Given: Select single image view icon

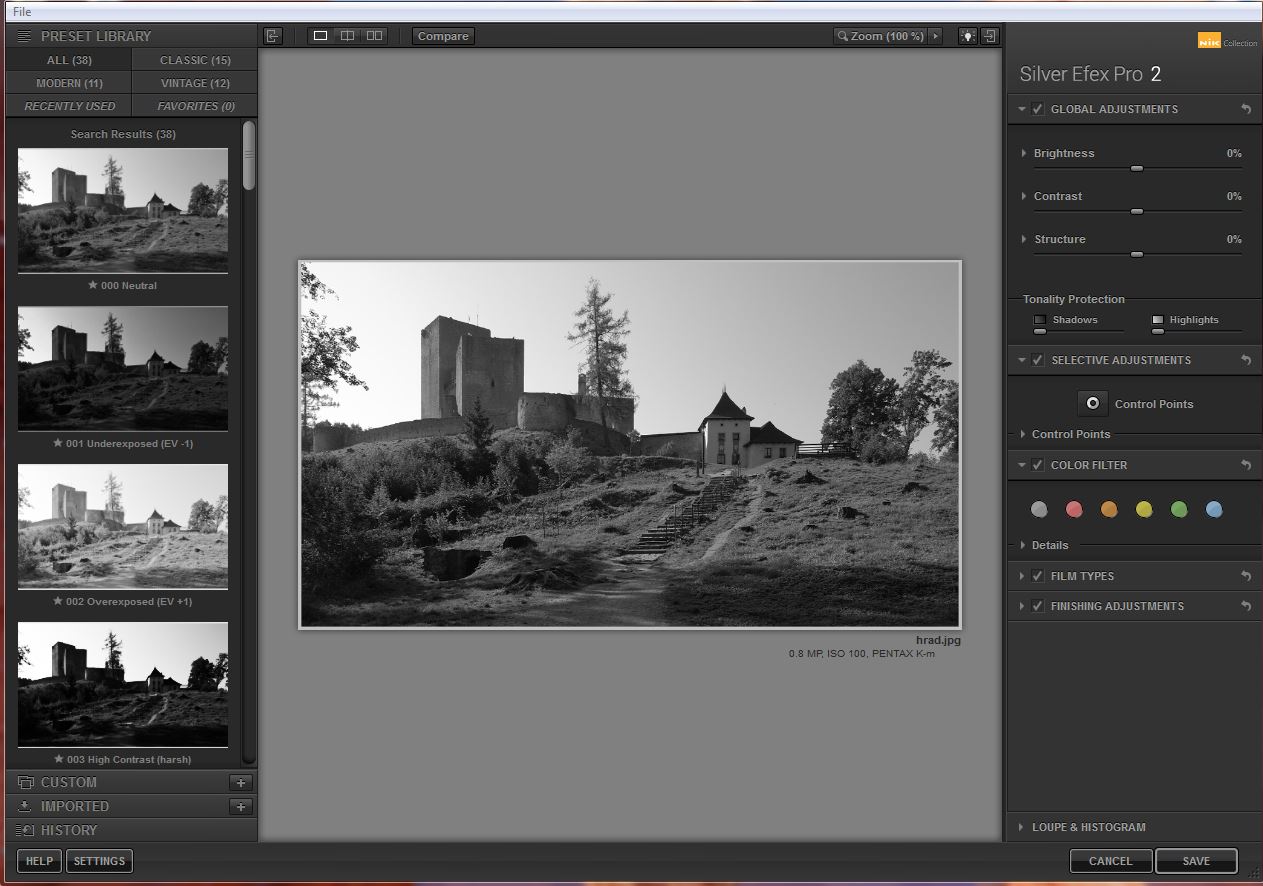Looking at the screenshot, I should tap(320, 36).
